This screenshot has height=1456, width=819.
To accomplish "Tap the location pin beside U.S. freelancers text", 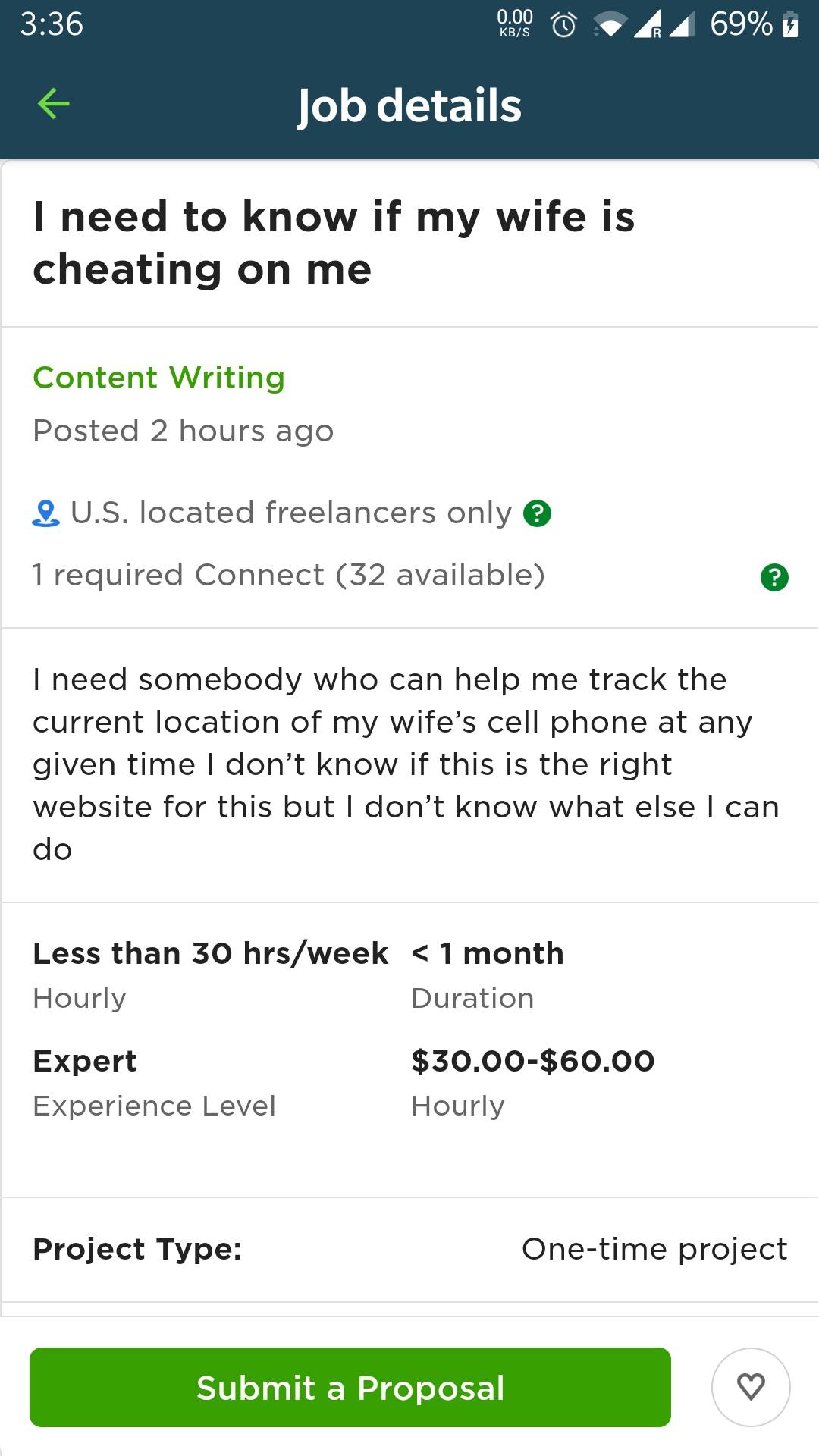I will point(45,513).
